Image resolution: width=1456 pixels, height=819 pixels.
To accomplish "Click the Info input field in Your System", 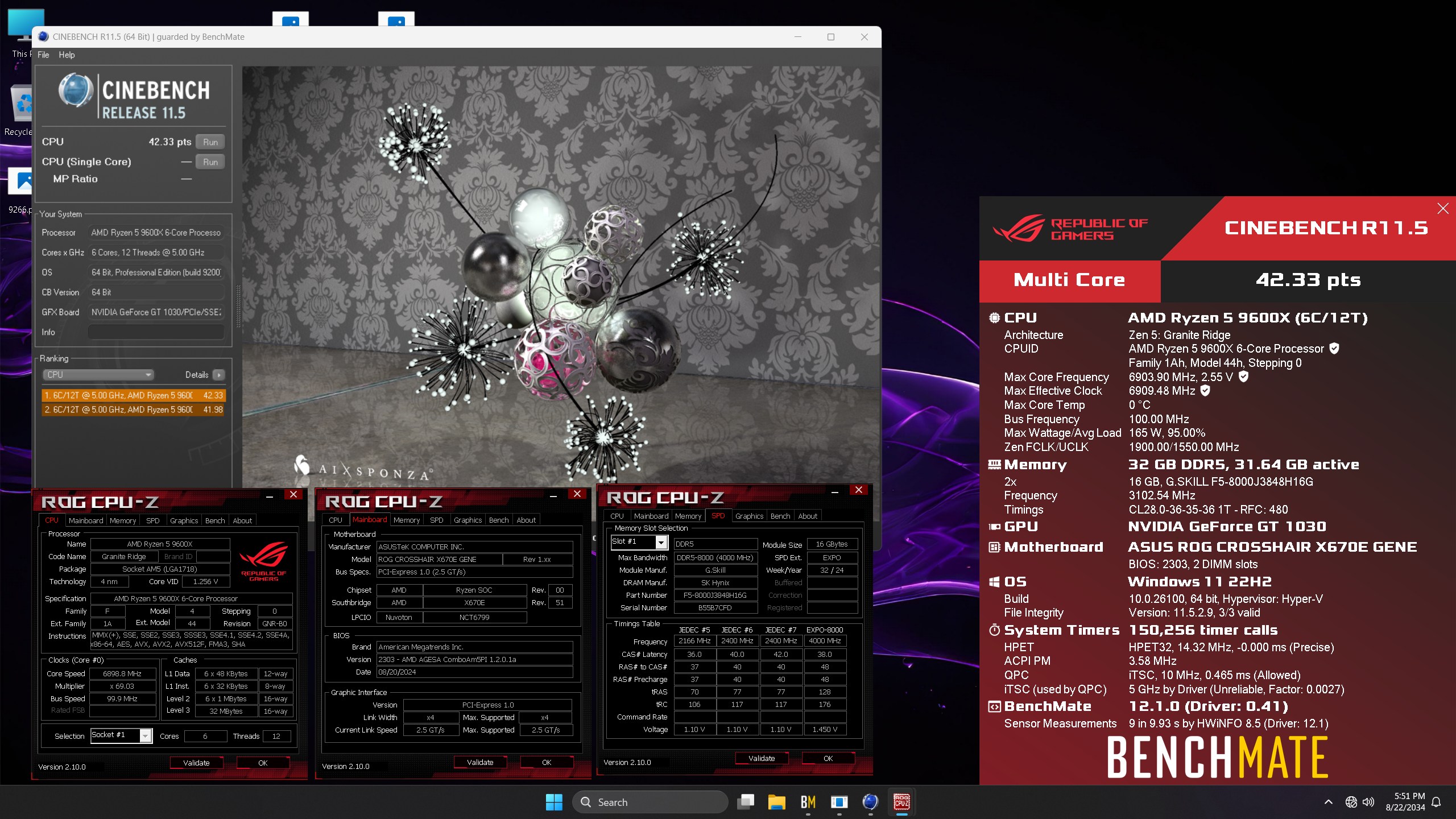I will (156, 332).
